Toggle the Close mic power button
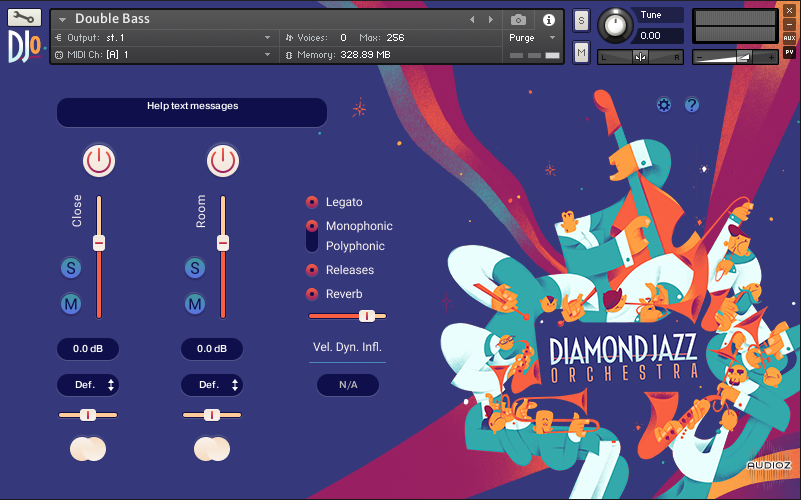This screenshot has height=500, width=801. 98,158
